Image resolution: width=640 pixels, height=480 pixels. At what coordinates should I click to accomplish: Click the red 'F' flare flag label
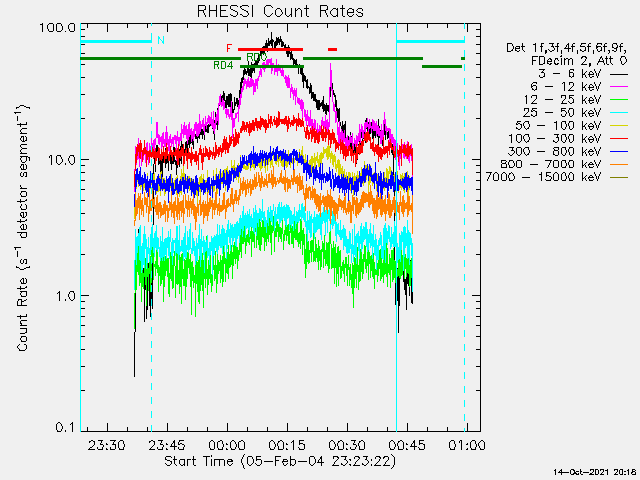229,48
